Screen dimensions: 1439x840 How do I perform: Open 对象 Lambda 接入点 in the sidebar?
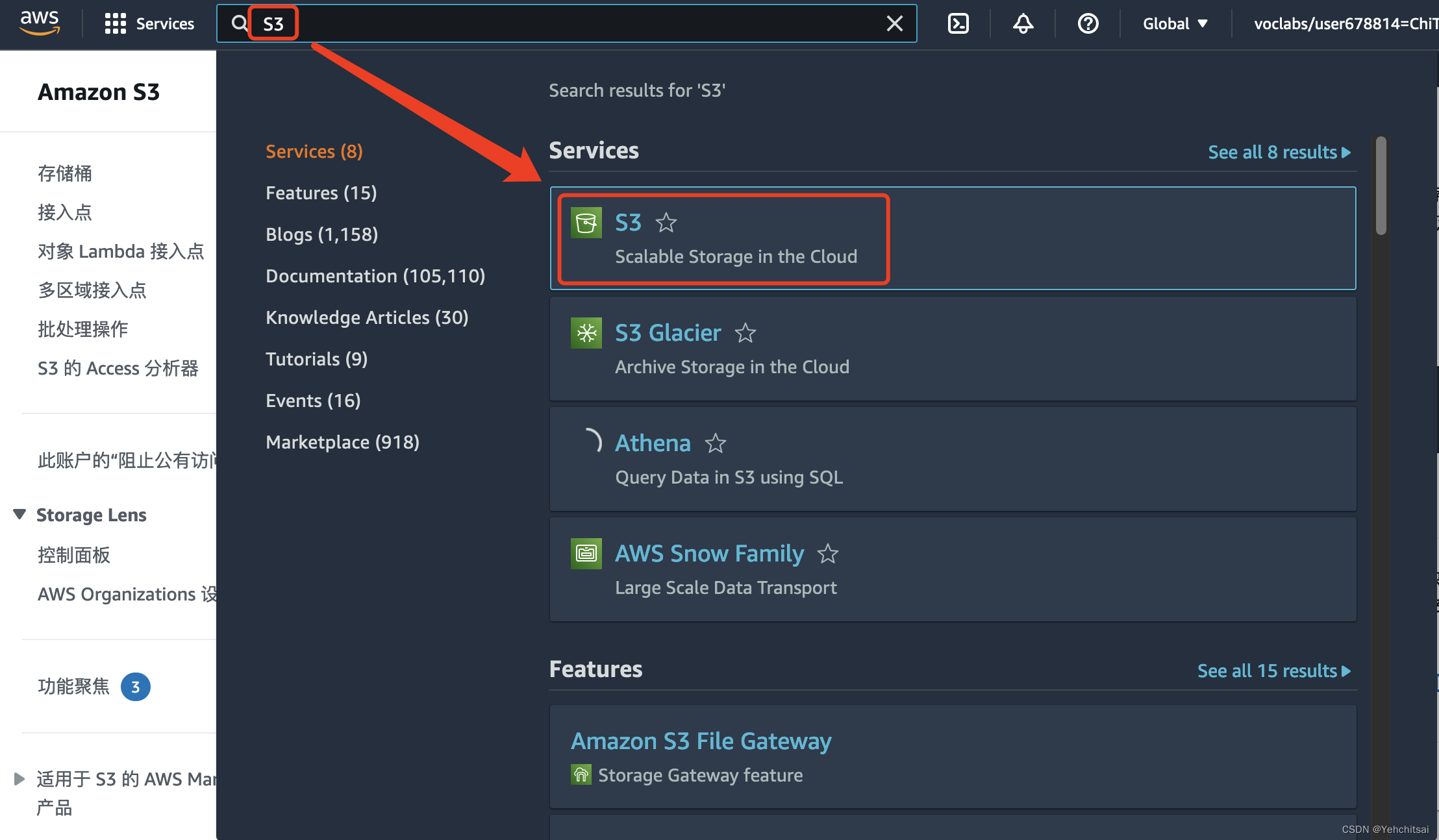(121, 251)
